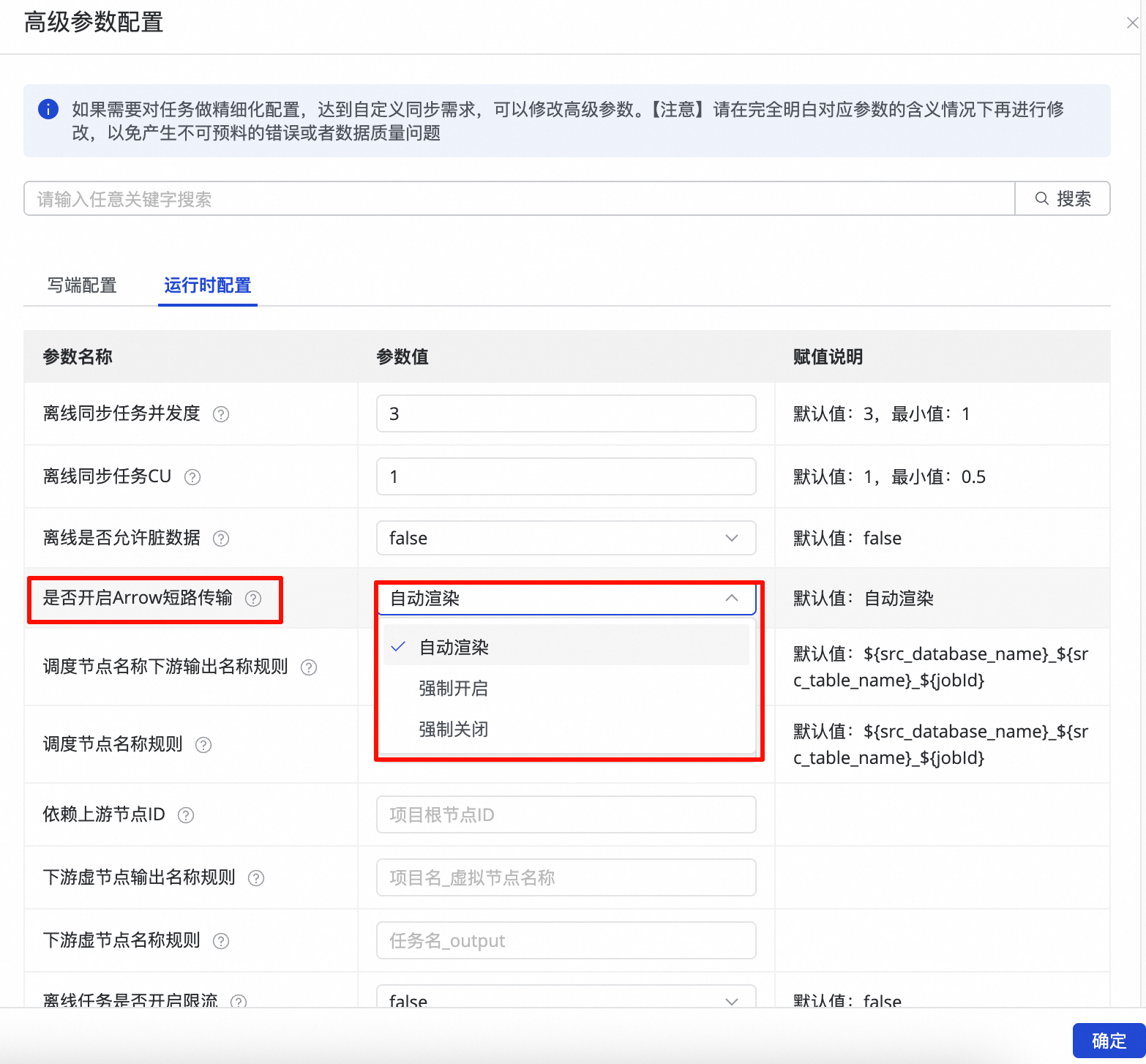
Task: Click the 参数名称 column header
Action: pyautogui.click(x=78, y=357)
